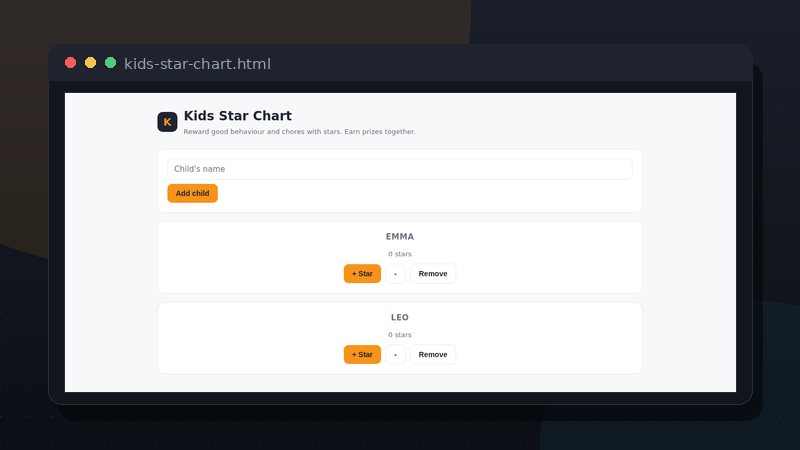
Task: Click Leo's 0 stars count
Action: tap(399, 335)
